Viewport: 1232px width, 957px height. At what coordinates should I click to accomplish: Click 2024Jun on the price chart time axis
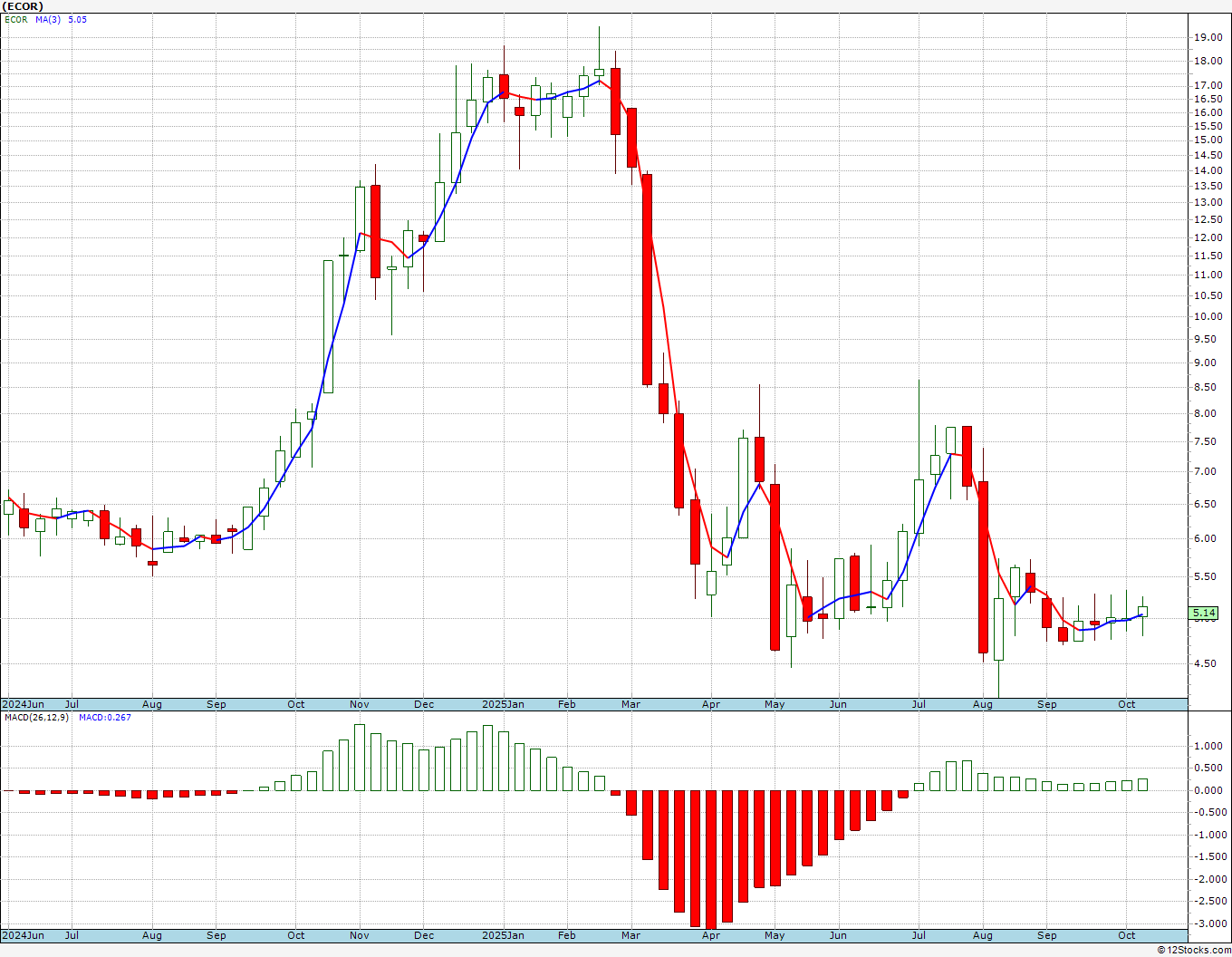point(23,704)
